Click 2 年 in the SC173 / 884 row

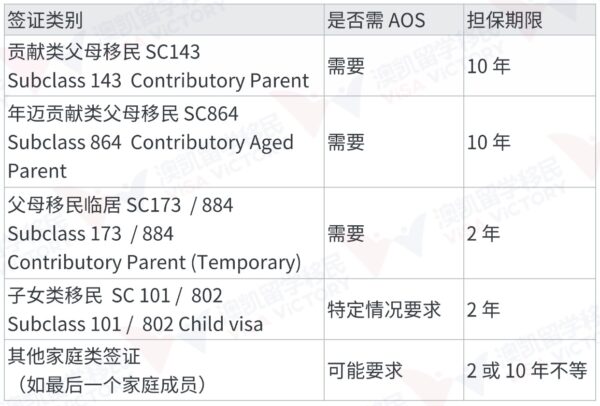click(484, 233)
